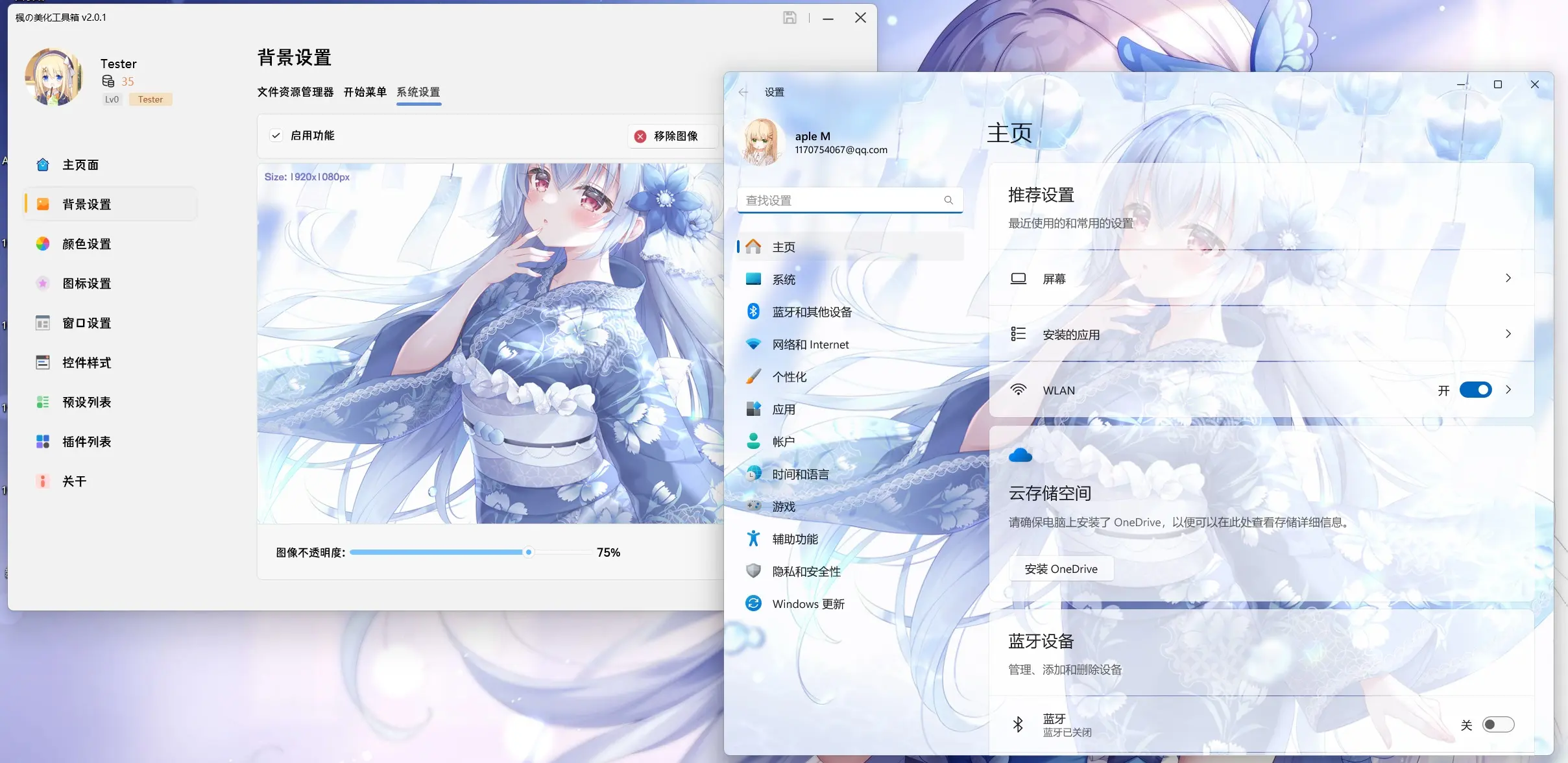The height and width of the screenshot is (763, 1568).
Task: Open 颜色设置 color wheel icon
Action: 43,244
